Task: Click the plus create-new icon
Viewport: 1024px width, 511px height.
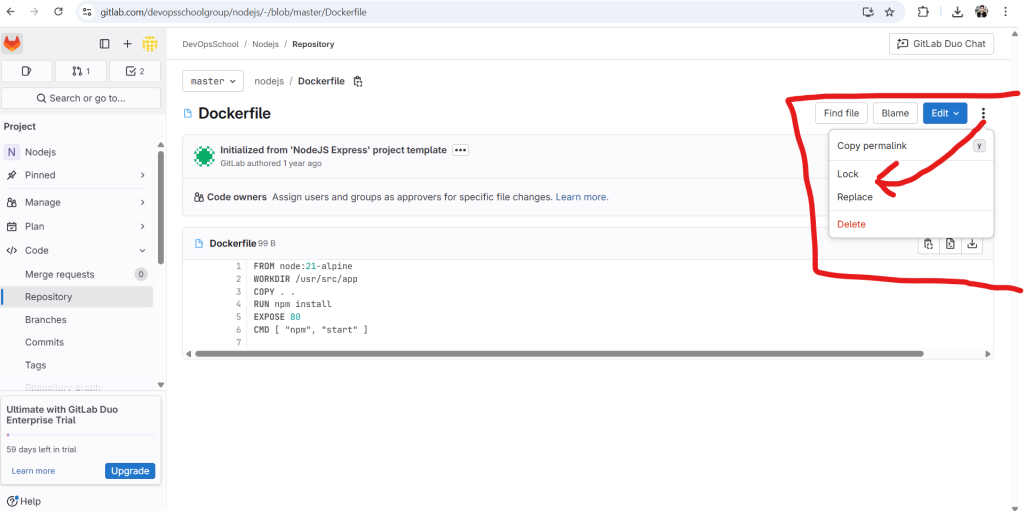Action: (127, 44)
